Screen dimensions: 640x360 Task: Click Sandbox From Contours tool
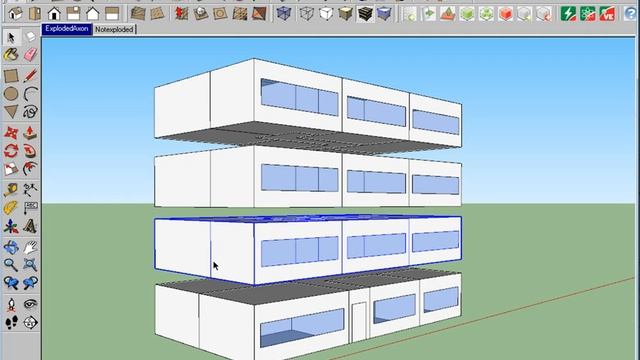(138, 13)
